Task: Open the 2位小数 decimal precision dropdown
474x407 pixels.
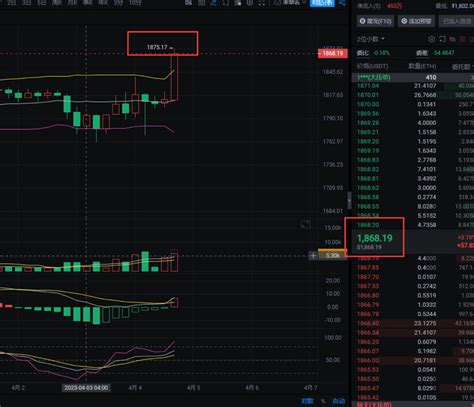Action: 370,39
